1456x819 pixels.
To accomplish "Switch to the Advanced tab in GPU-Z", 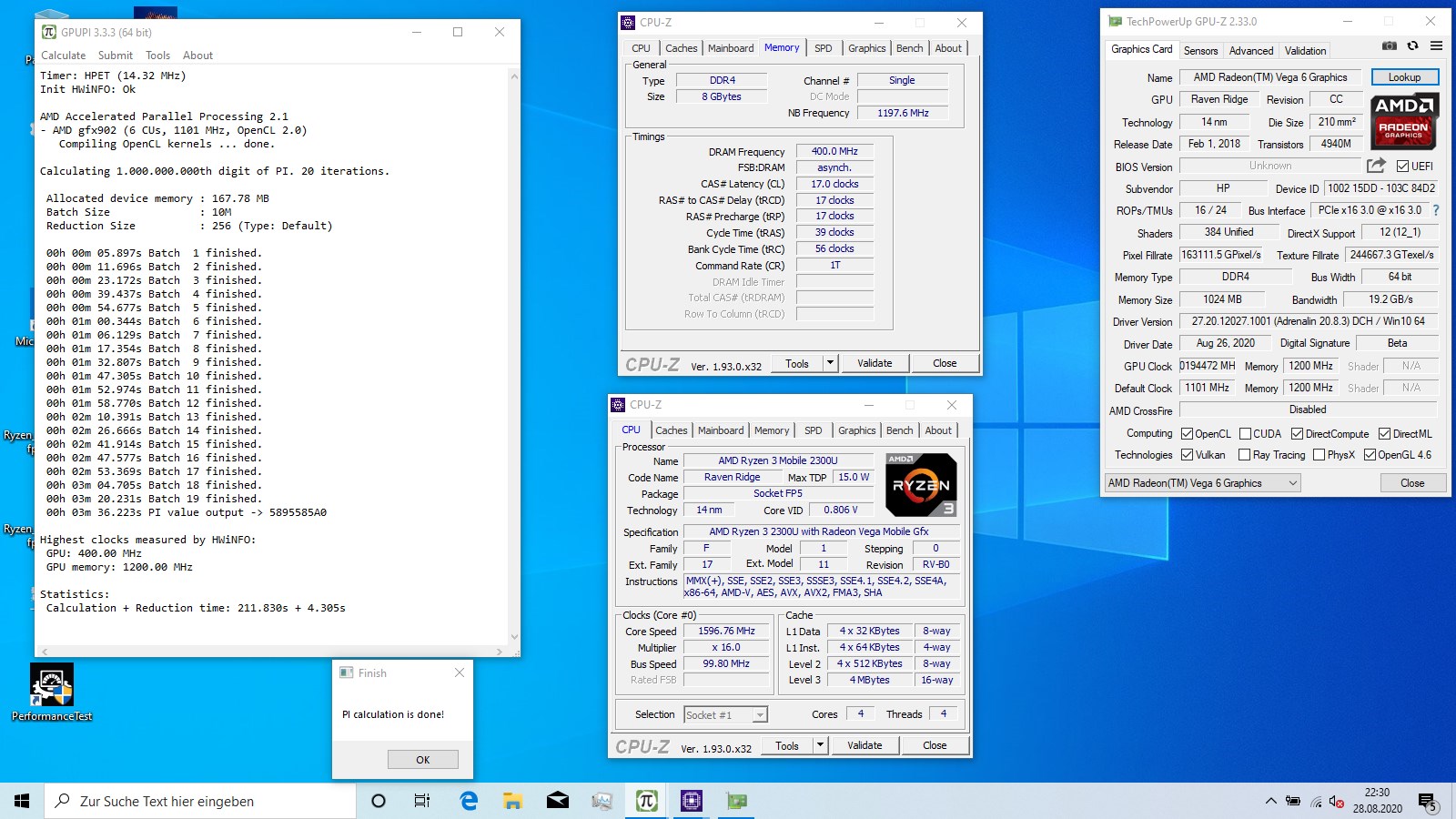I will click(x=1251, y=51).
